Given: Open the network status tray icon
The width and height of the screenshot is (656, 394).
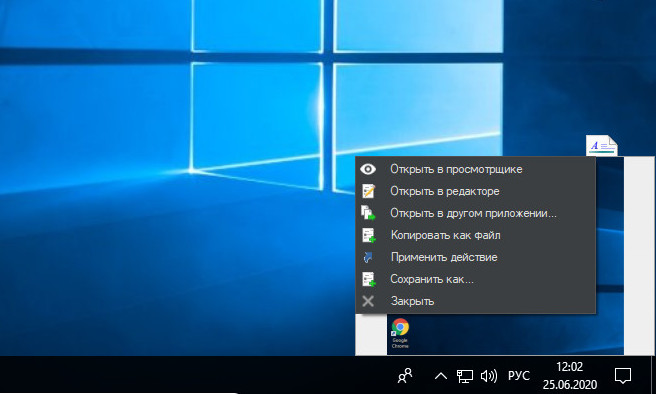Looking at the screenshot, I should 464,376.
